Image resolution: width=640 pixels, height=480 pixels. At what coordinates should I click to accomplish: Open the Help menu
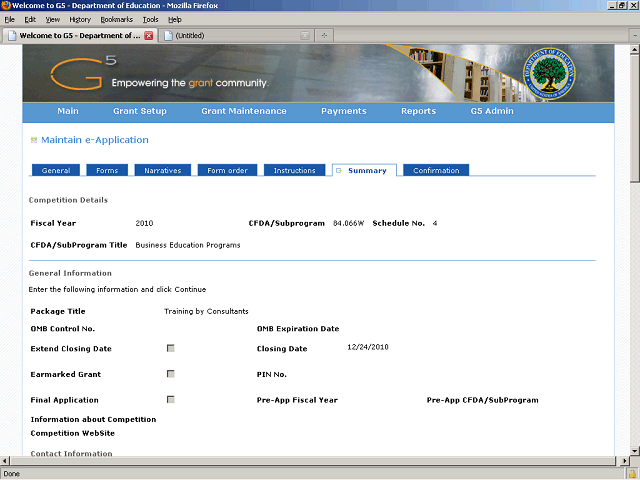click(x=175, y=20)
